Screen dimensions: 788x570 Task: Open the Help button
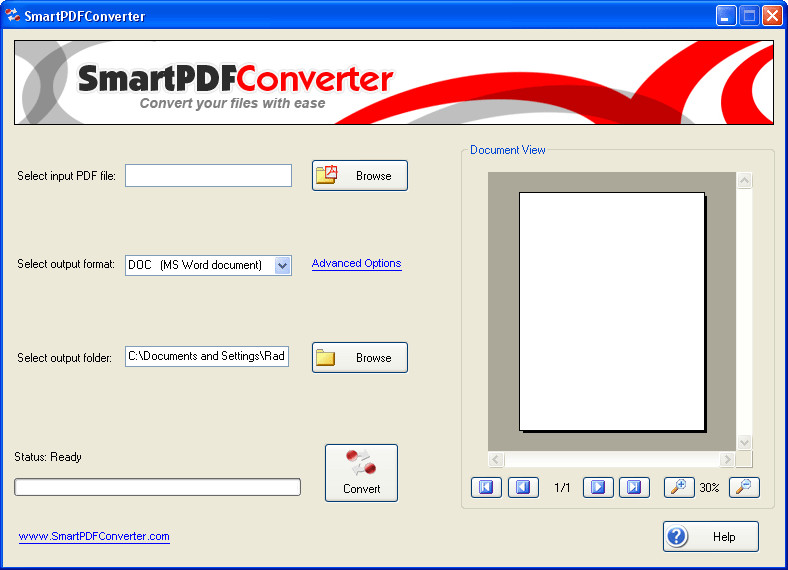click(x=711, y=536)
